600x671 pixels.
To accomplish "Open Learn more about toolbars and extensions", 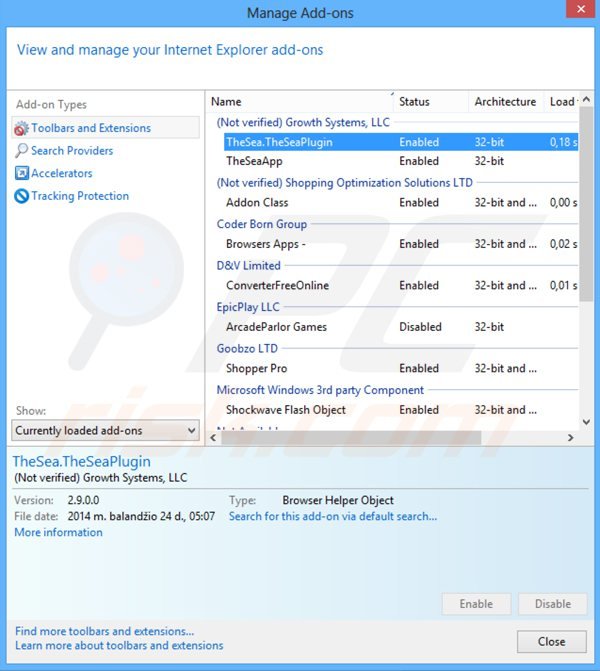I will point(119,645).
